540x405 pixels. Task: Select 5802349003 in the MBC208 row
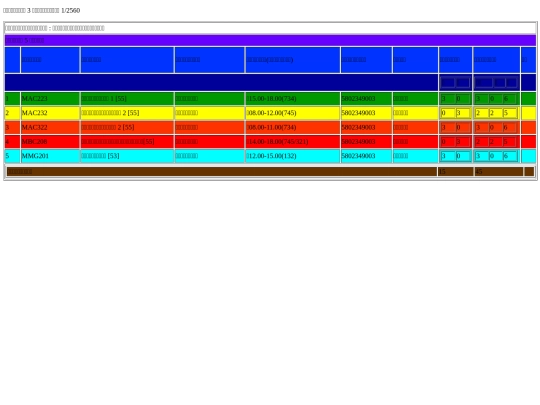pos(359,142)
